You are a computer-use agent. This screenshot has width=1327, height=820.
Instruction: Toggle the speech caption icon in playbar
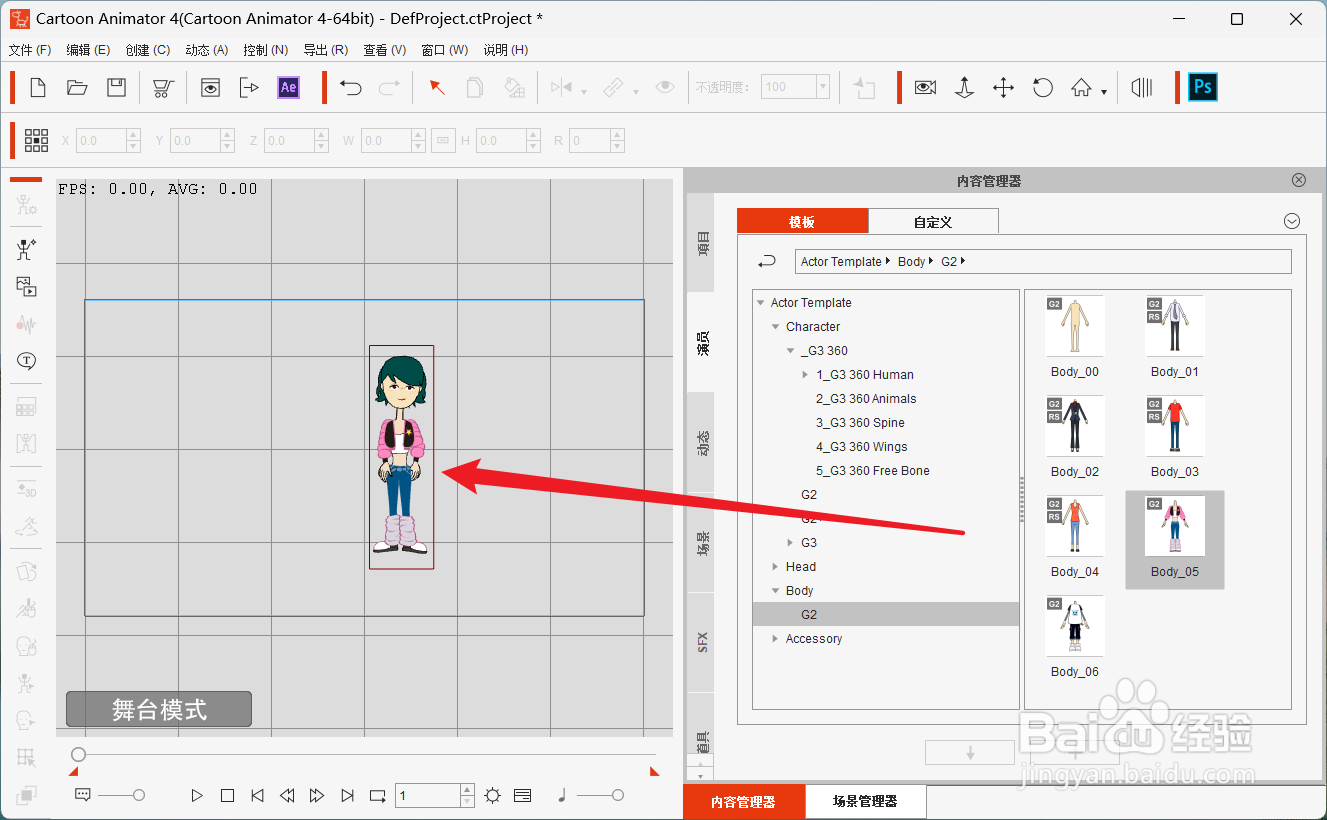tap(83, 795)
